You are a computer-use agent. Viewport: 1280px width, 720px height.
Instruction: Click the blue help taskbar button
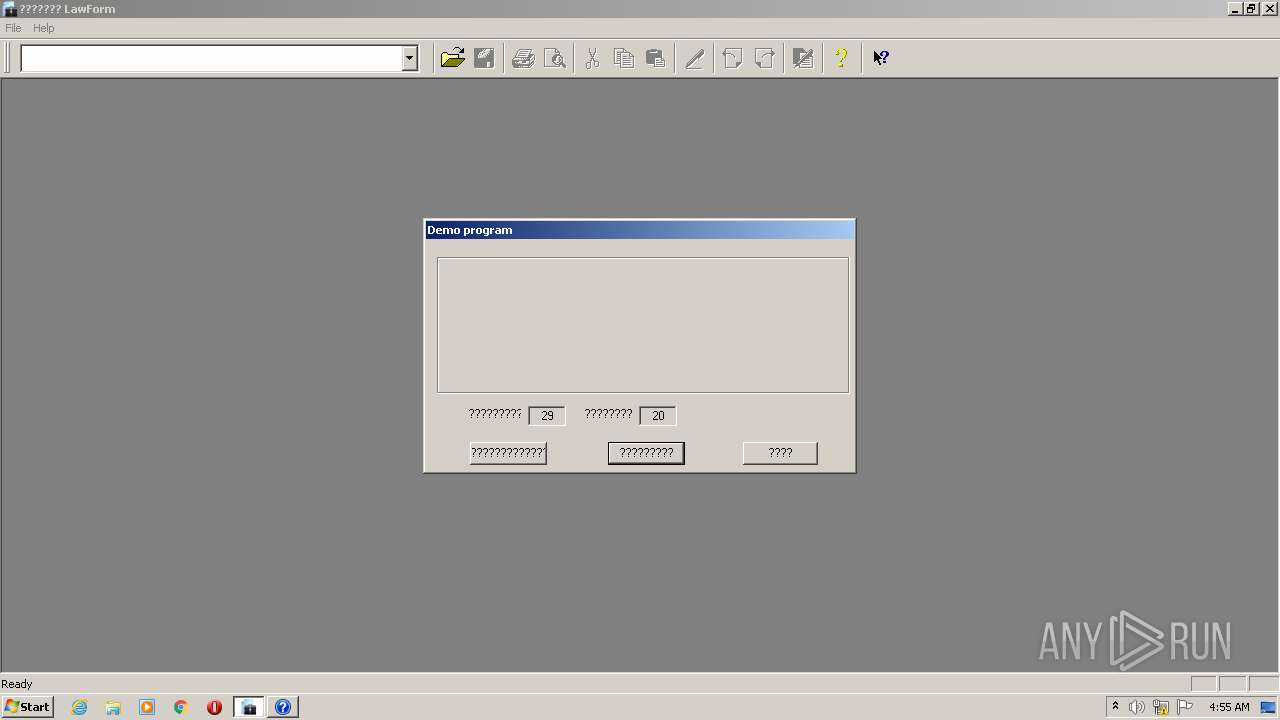pyautogui.click(x=283, y=707)
